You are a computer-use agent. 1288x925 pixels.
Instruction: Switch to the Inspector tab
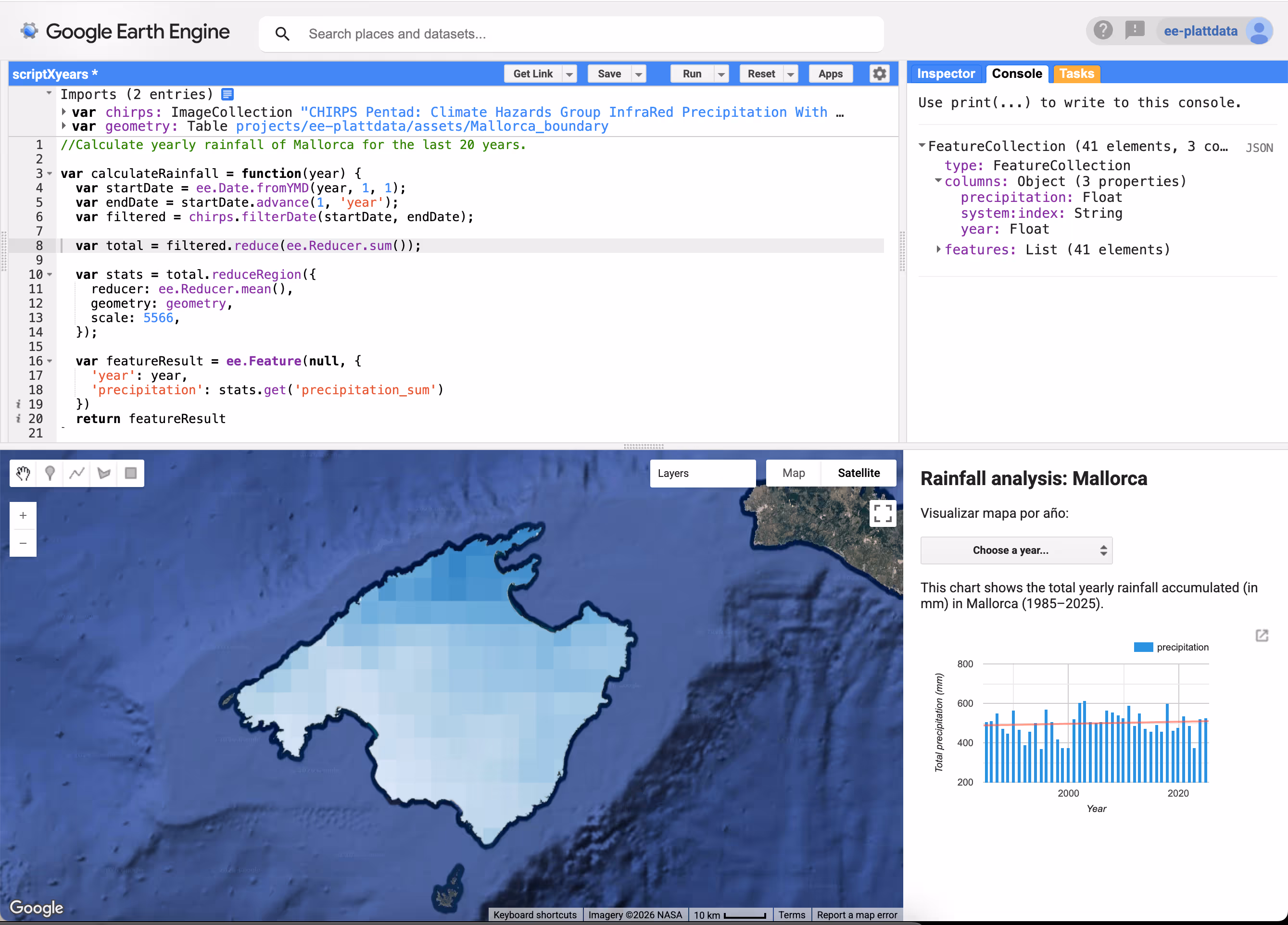tap(946, 74)
